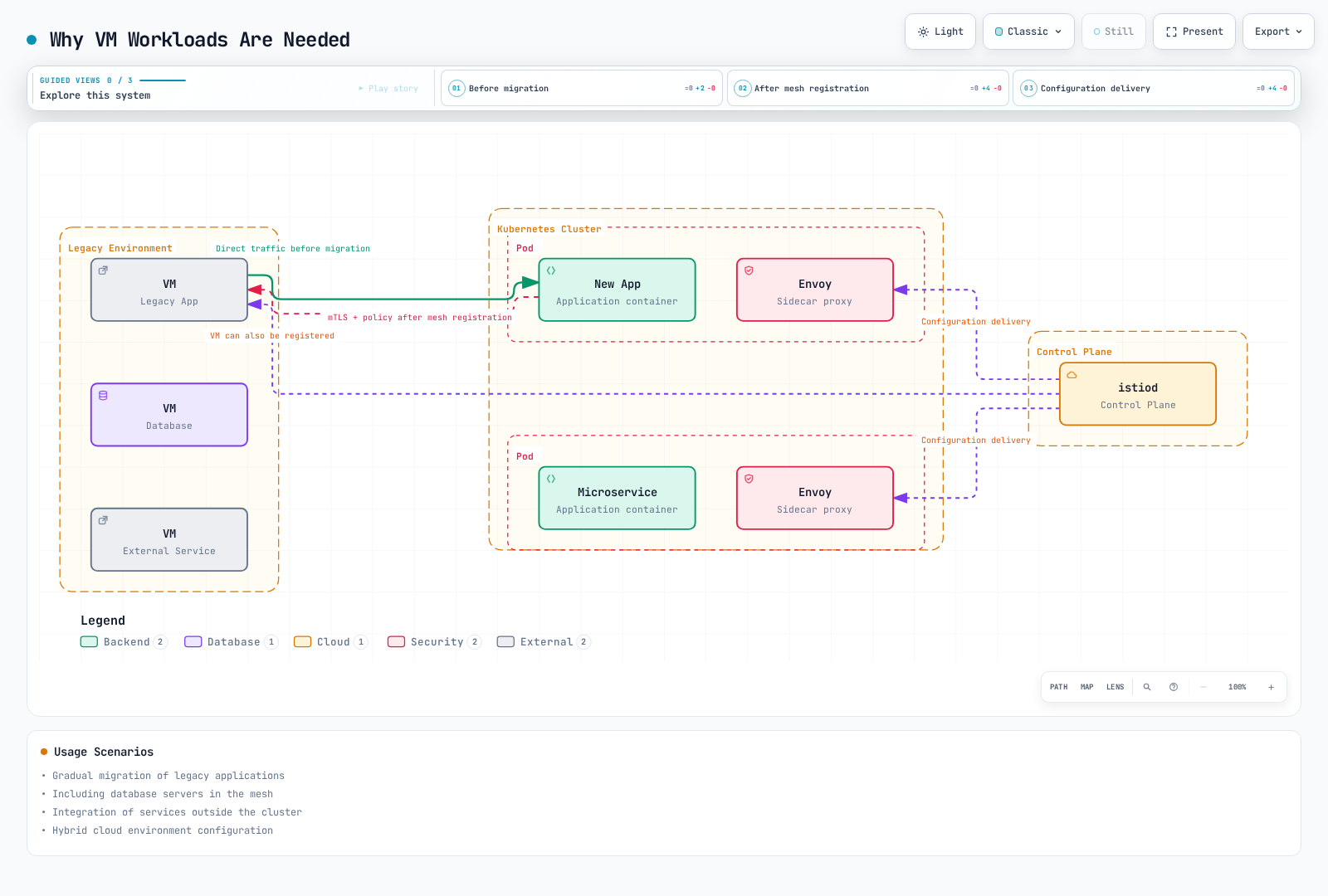Zoom out with the minus icon
This screenshot has width=1328, height=896.
[x=1203, y=687]
